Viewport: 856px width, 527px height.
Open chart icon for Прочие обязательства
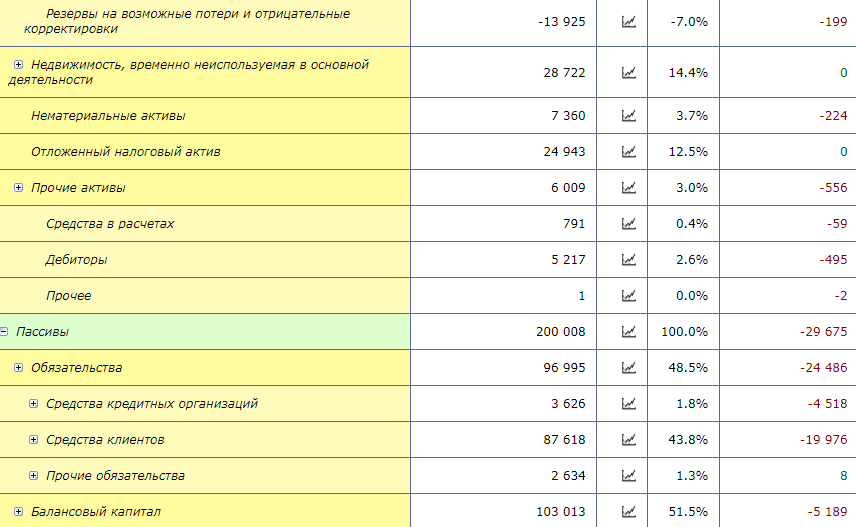click(x=628, y=476)
